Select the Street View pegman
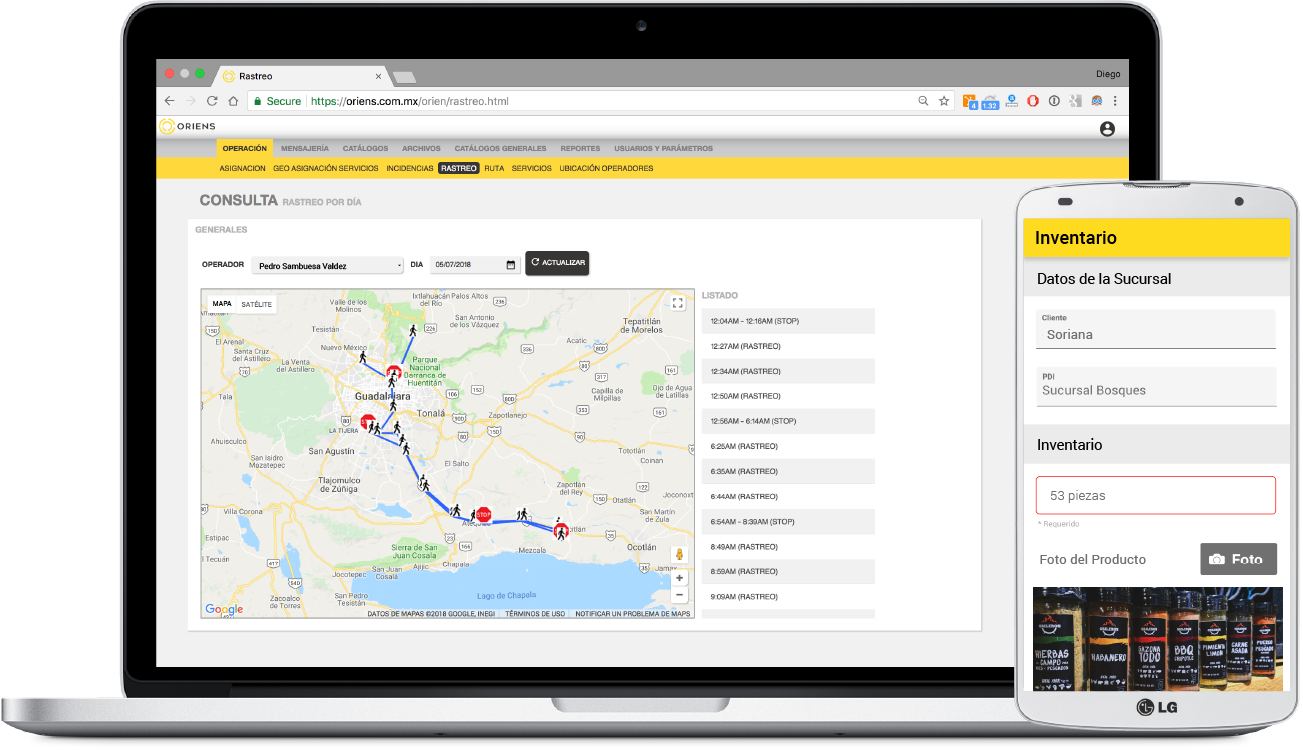 tap(680, 555)
